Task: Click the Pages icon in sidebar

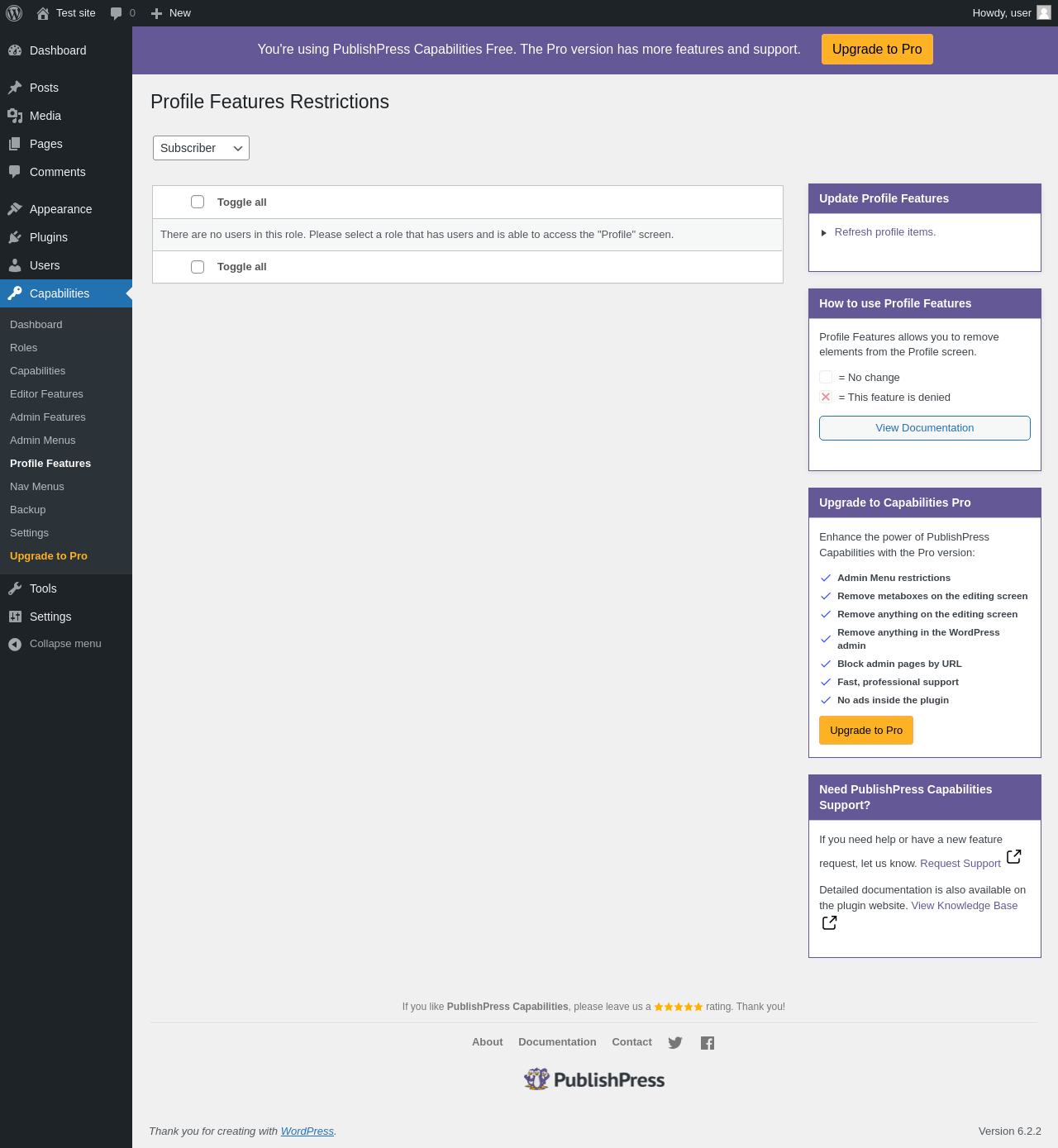Action: point(15,144)
